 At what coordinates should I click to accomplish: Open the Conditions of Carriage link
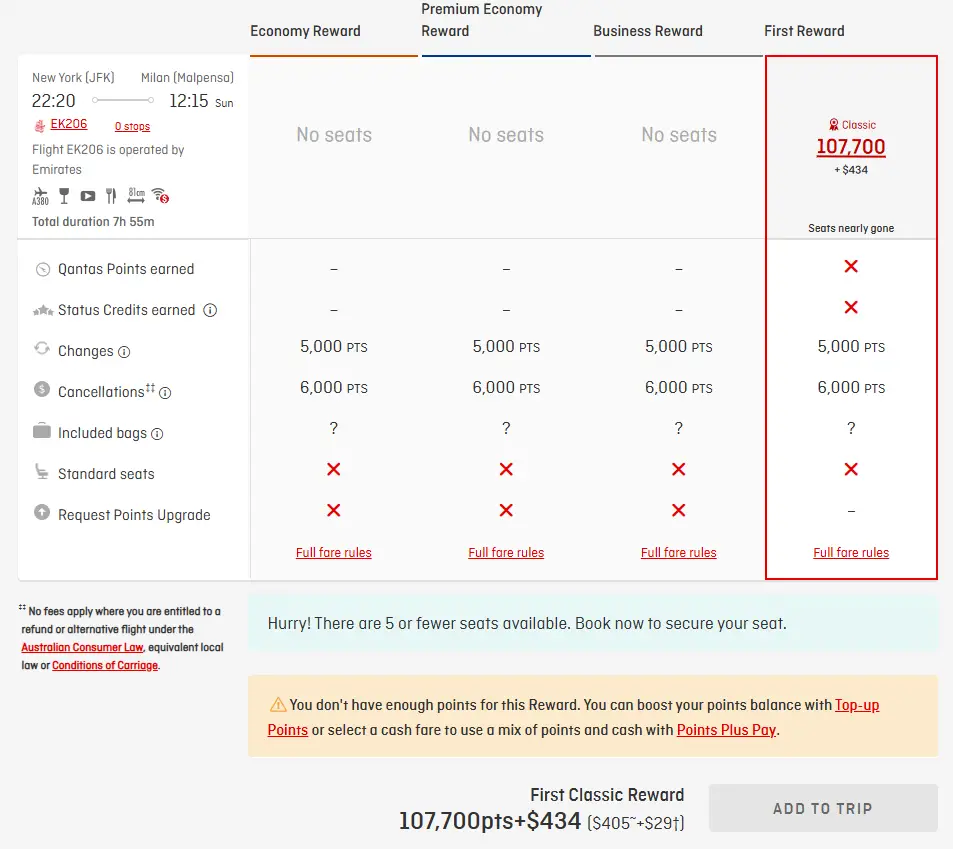[x=105, y=665]
